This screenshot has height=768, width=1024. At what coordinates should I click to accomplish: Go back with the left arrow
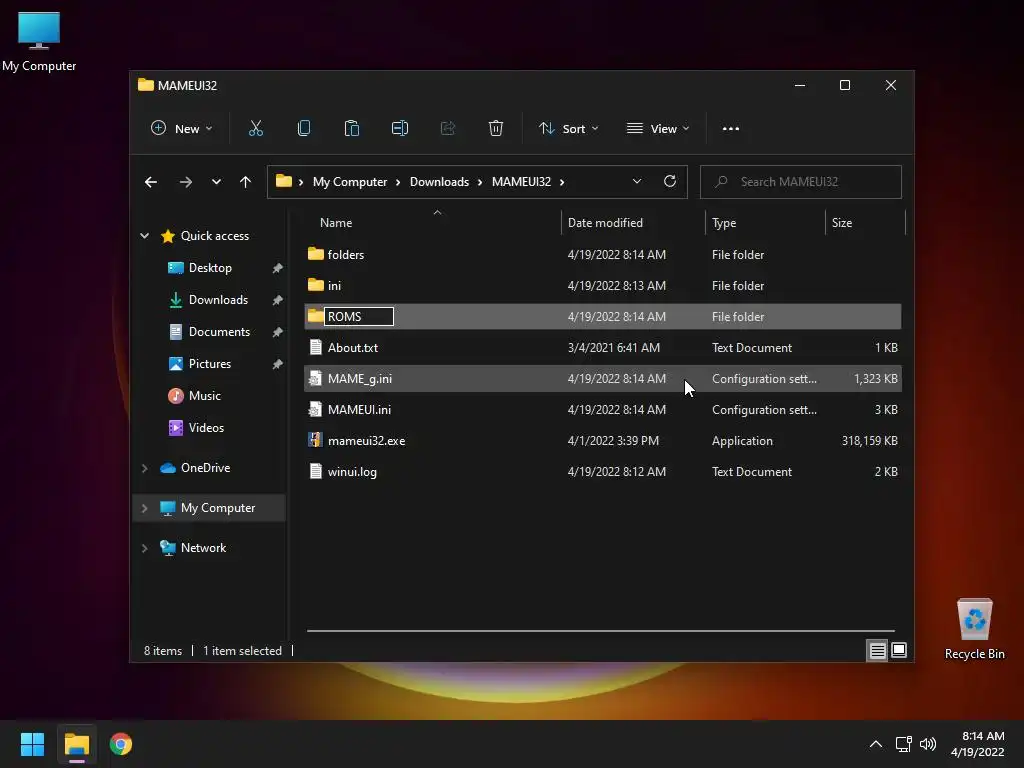(x=151, y=182)
